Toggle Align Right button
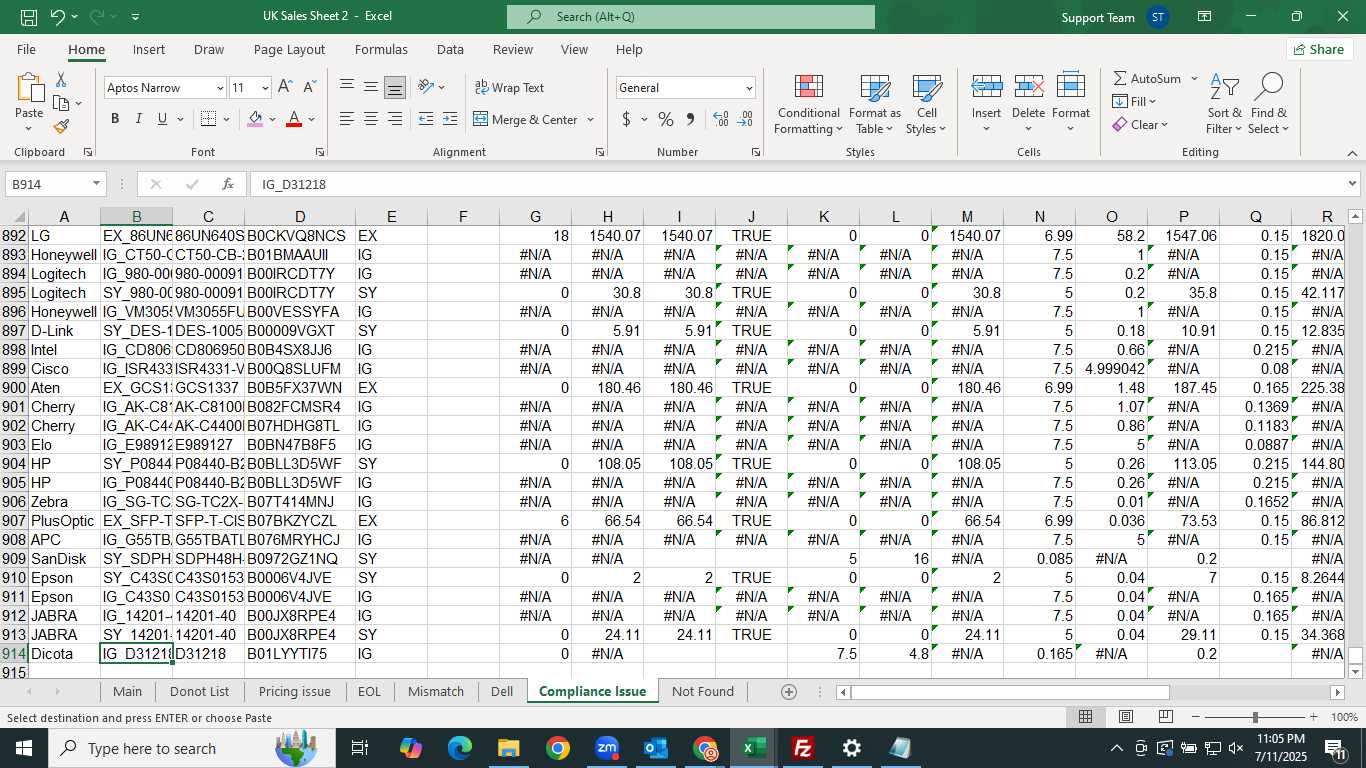Viewport: 1366px width, 768px height. click(395, 119)
